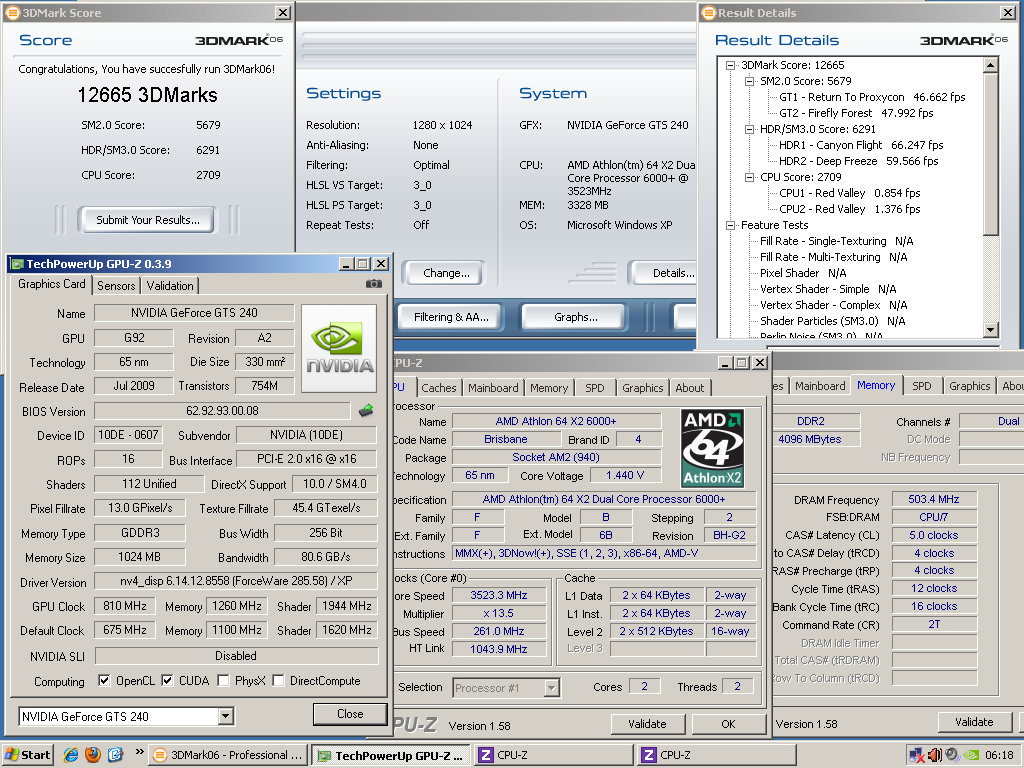1024x768 pixels.
Task: Collapse the Feature Tests tree node
Action: 731,225
